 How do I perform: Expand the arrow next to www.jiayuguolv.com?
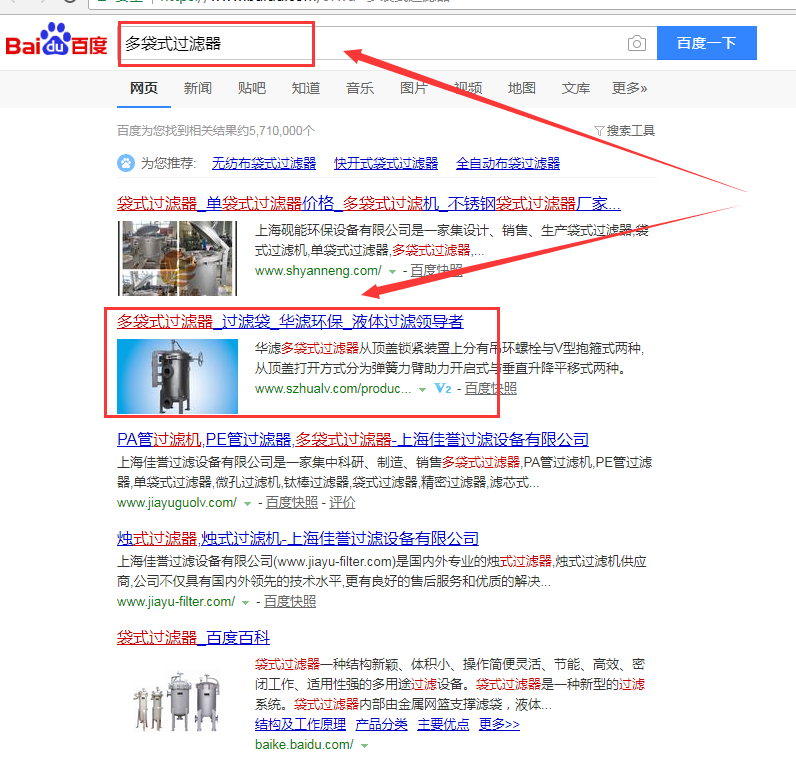(x=247, y=503)
